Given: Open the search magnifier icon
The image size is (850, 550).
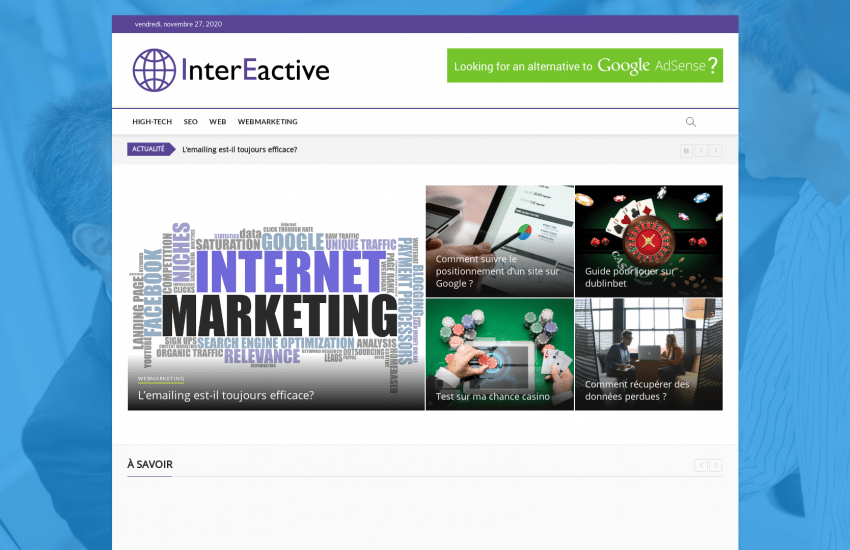Looking at the screenshot, I should coord(691,122).
